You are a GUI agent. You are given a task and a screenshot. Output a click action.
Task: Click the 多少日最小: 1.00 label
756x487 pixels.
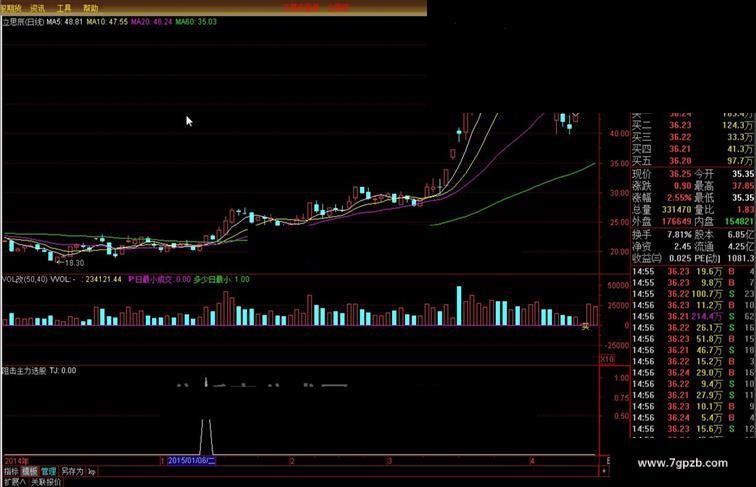pyautogui.click(x=222, y=279)
